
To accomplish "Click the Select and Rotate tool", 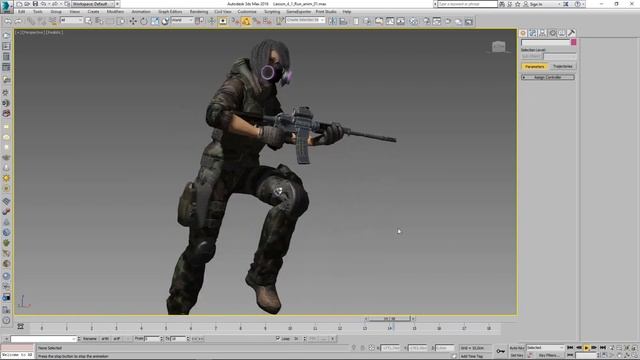I will tap(144, 21).
